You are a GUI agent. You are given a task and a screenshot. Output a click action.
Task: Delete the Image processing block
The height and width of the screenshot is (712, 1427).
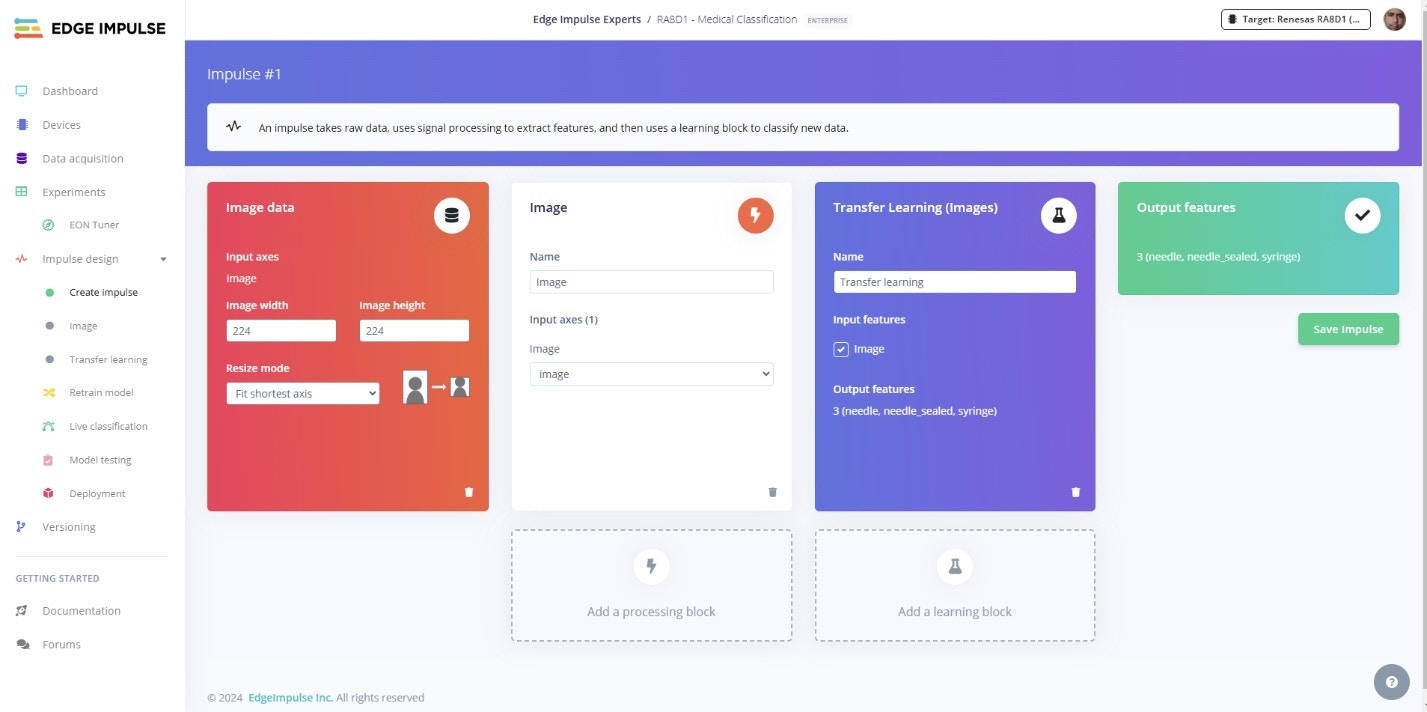(772, 492)
